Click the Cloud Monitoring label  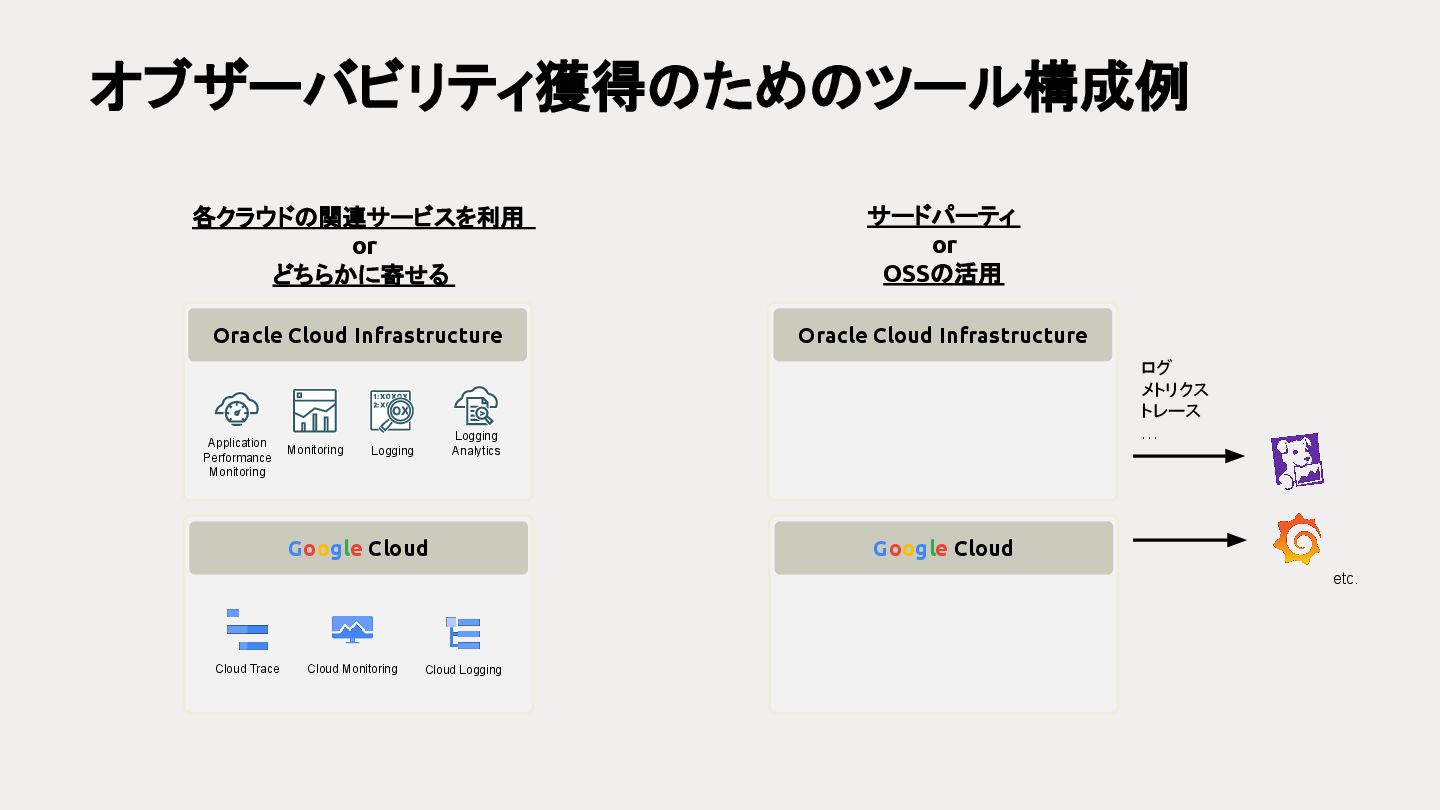[352, 669]
